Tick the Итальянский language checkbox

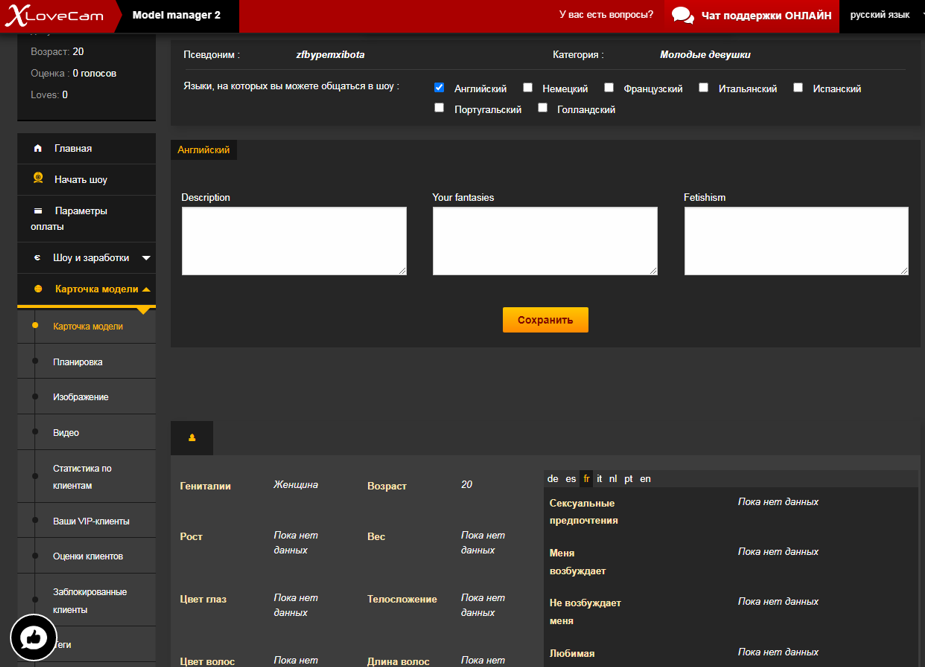tap(703, 87)
